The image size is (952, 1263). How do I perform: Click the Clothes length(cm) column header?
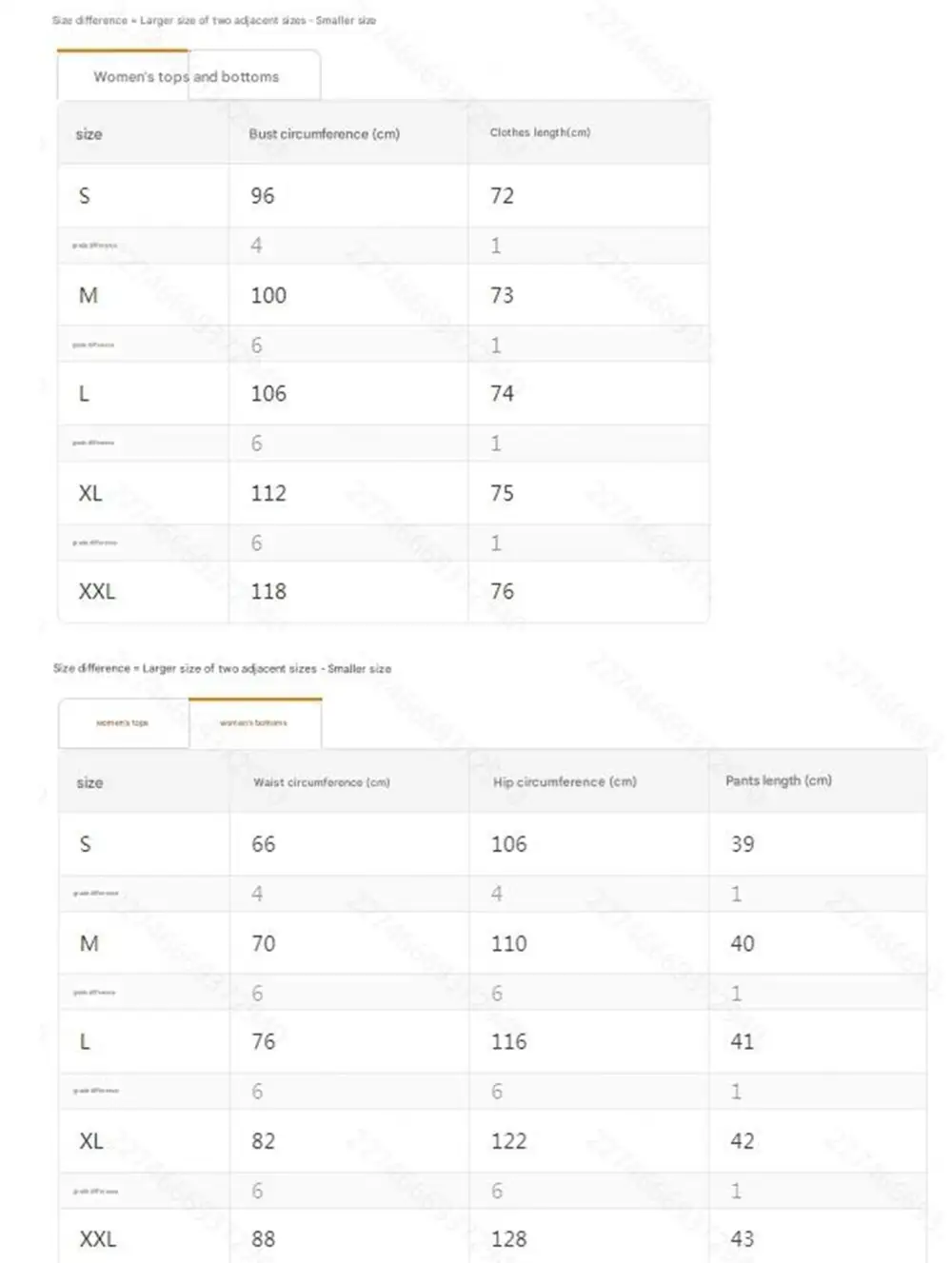(540, 132)
